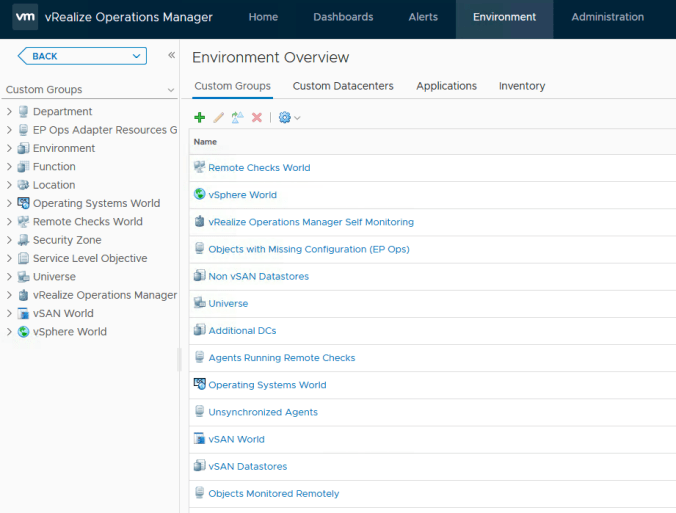Open the Agents Running Remote Checks link
The width and height of the screenshot is (676, 513).
click(281, 358)
